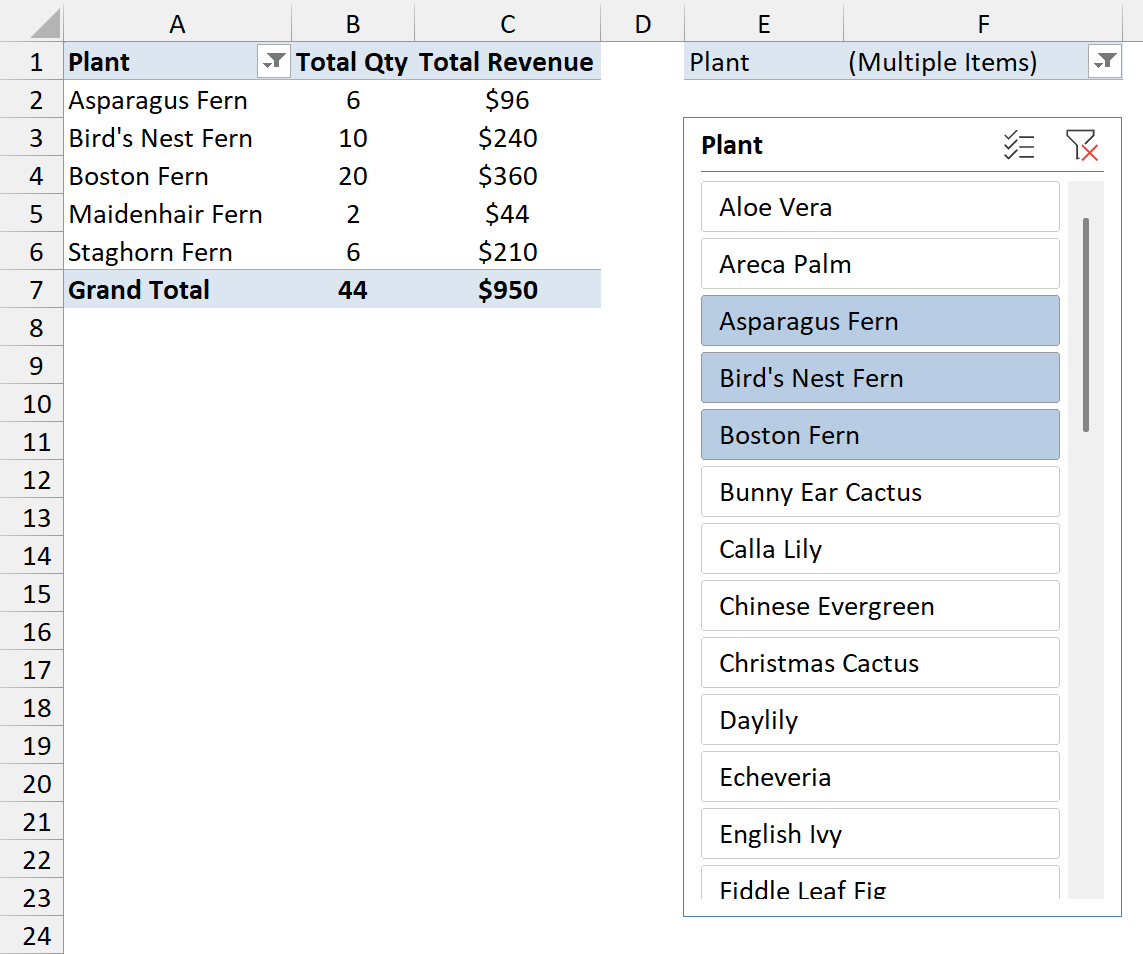Click the quantity 20 cell for Boston Fern
The image size is (1143, 954).
(x=353, y=176)
